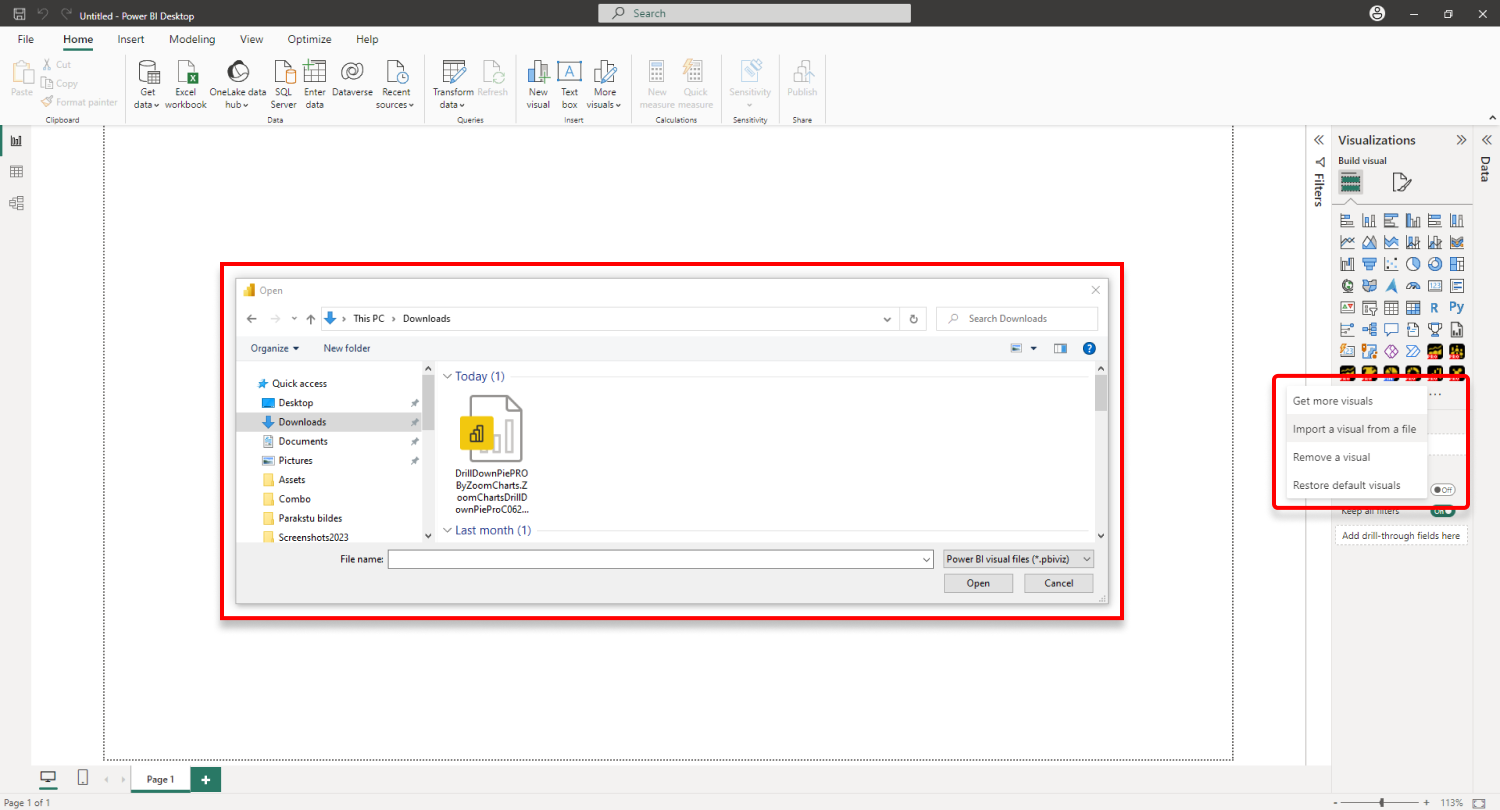1500x810 pixels.
Task: Insert a Text box from the ribbon
Action: pos(569,84)
